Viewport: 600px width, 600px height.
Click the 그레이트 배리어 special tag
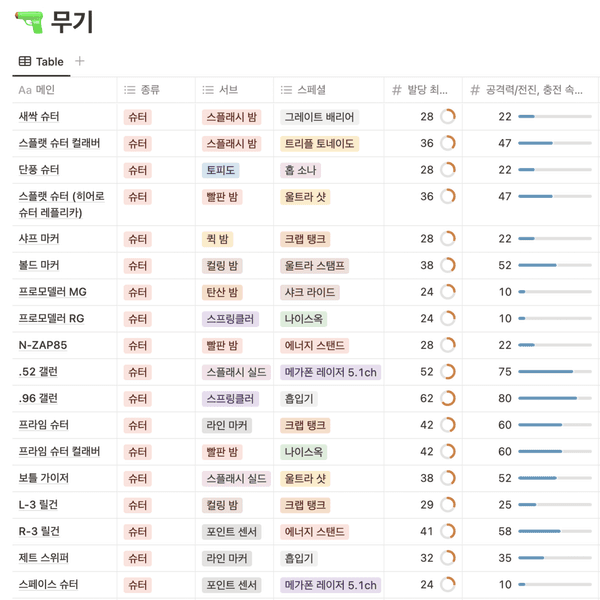[x=319, y=117]
